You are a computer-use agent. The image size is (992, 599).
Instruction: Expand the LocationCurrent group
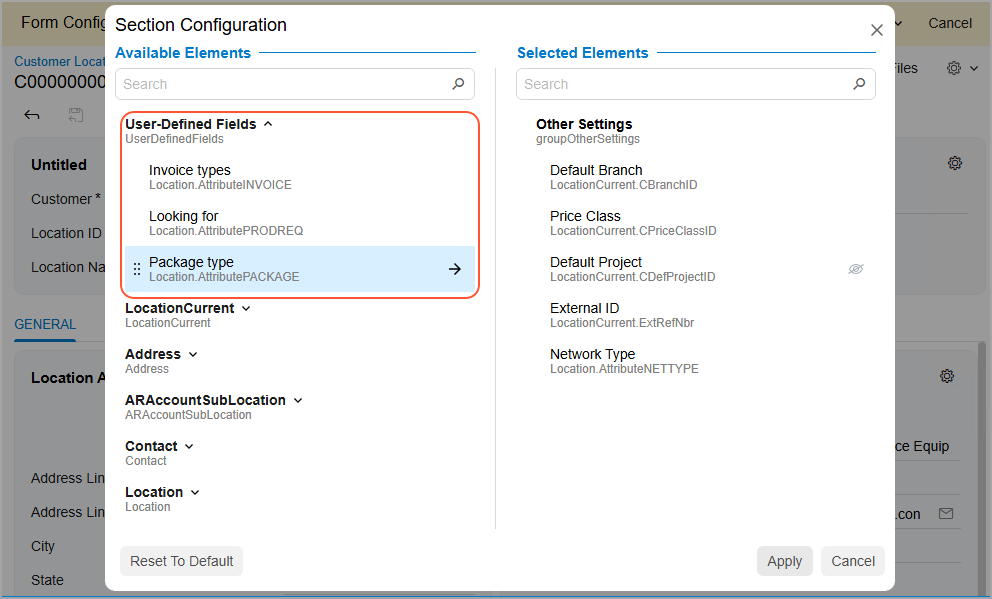click(246, 308)
